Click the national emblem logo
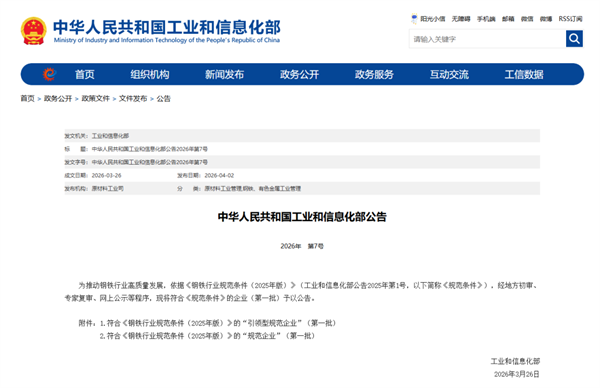The height and width of the screenshot is (388, 600). [x=34, y=31]
